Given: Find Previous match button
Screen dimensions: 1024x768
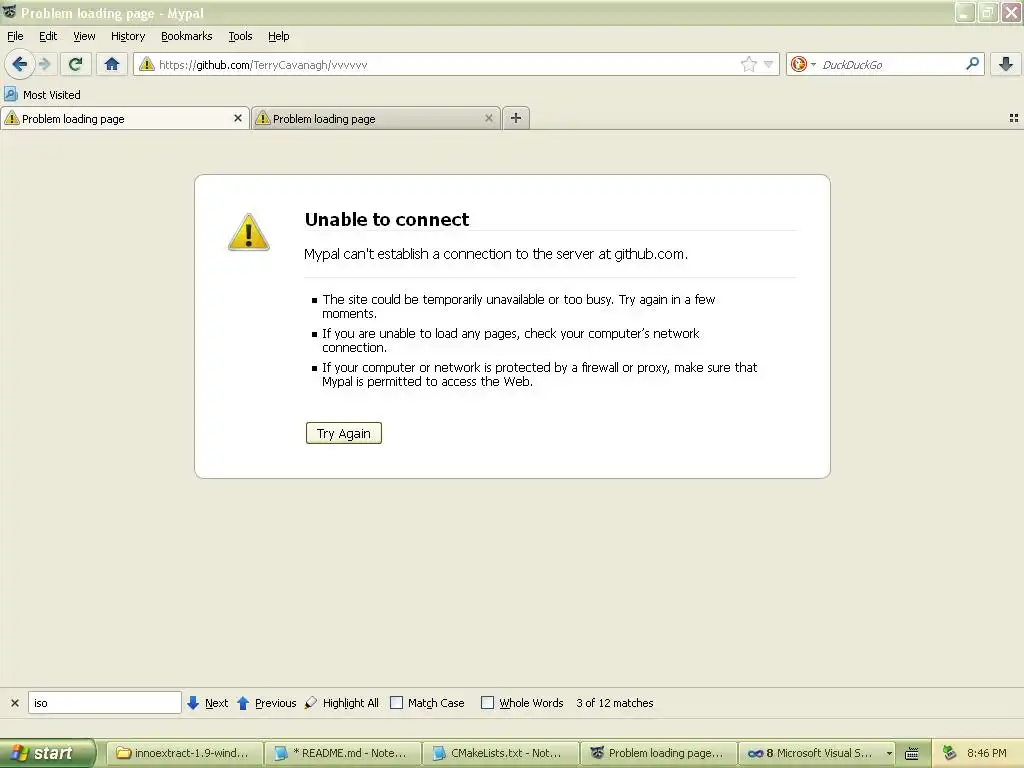Looking at the screenshot, I should pos(266,703).
